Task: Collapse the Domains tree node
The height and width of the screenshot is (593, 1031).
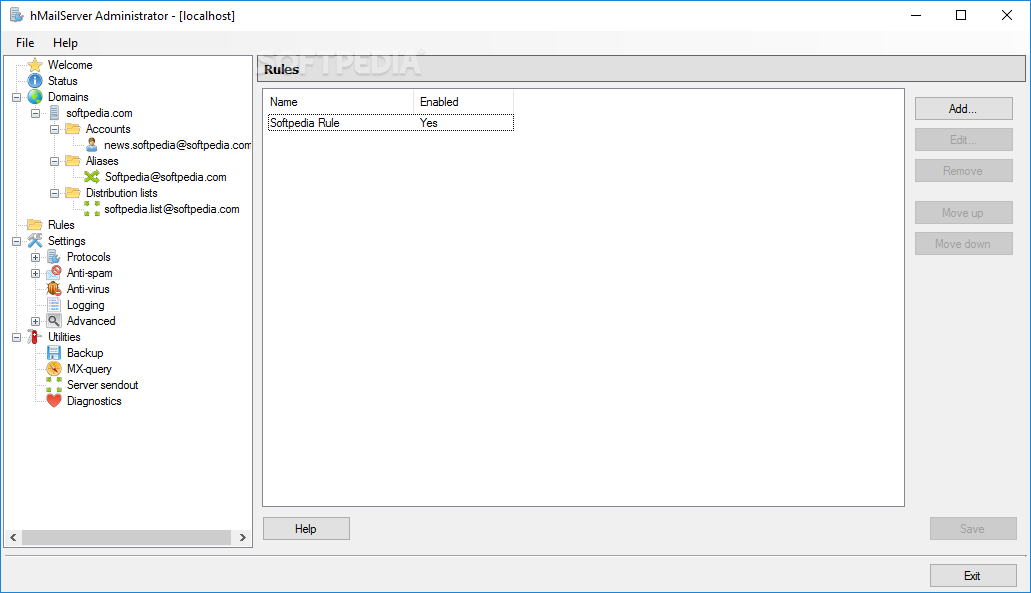Action: (x=16, y=97)
